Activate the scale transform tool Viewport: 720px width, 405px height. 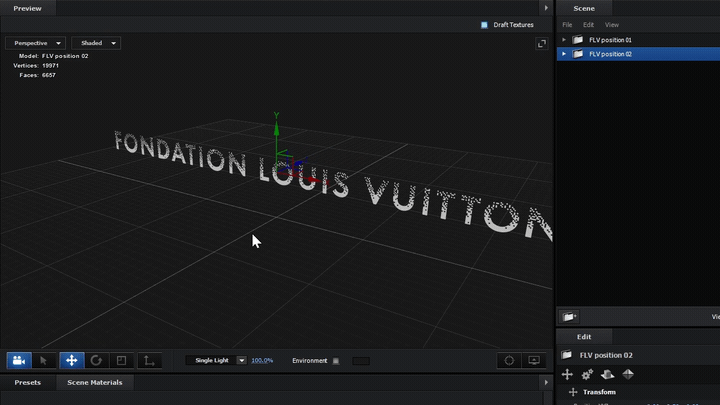tap(122, 360)
